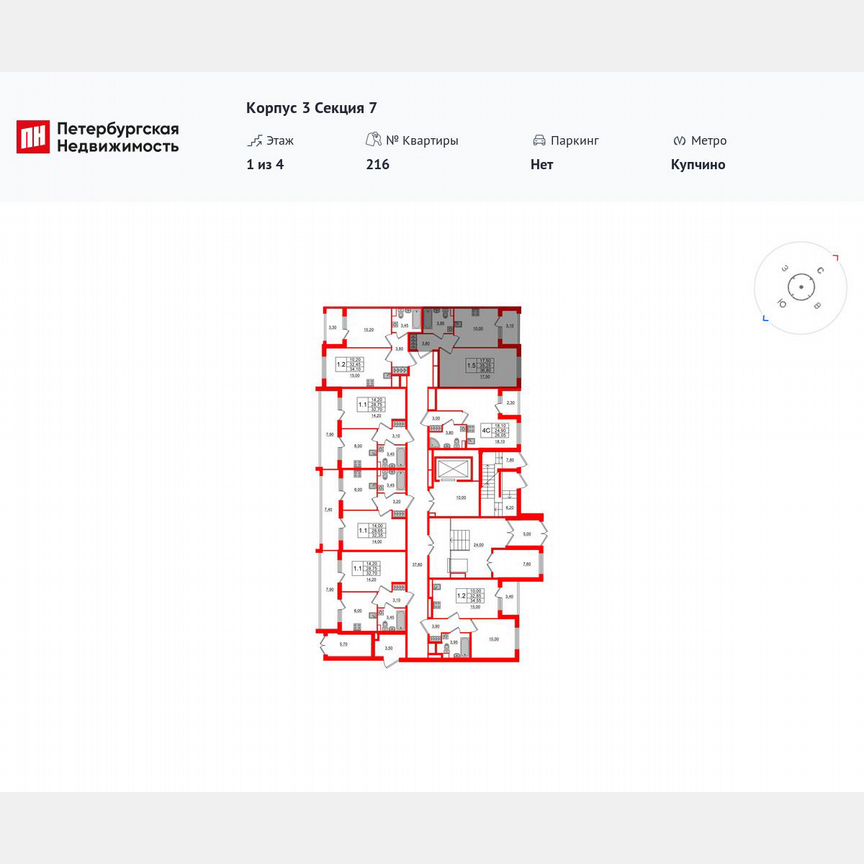Click the metro icon next to Метро
The image size is (864, 864).
(x=679, y=141)
